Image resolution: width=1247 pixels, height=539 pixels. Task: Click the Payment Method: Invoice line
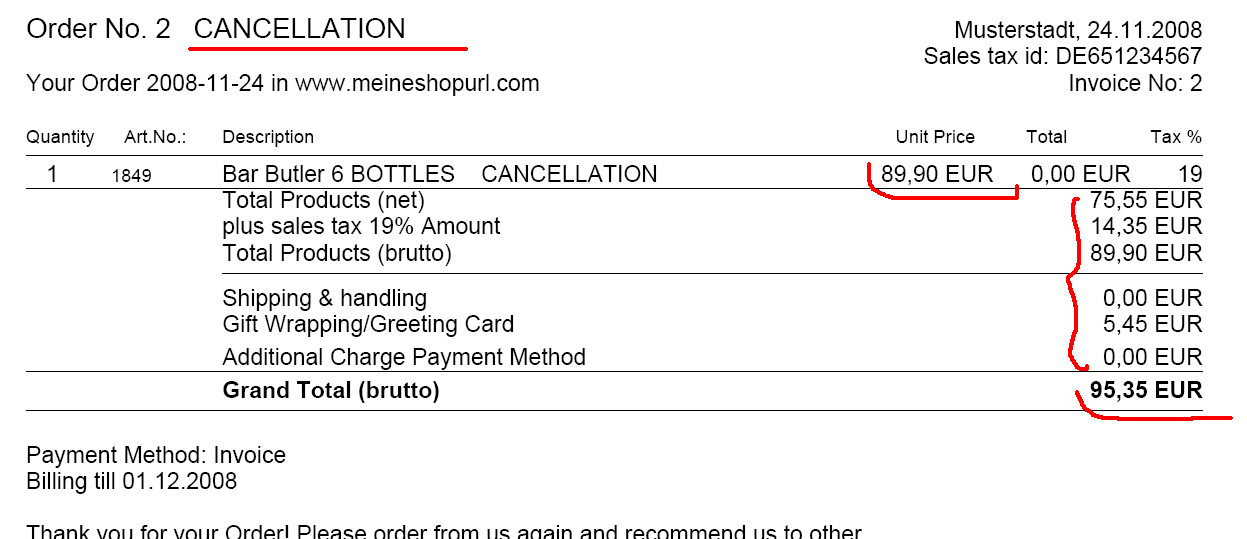click(156, 456)
